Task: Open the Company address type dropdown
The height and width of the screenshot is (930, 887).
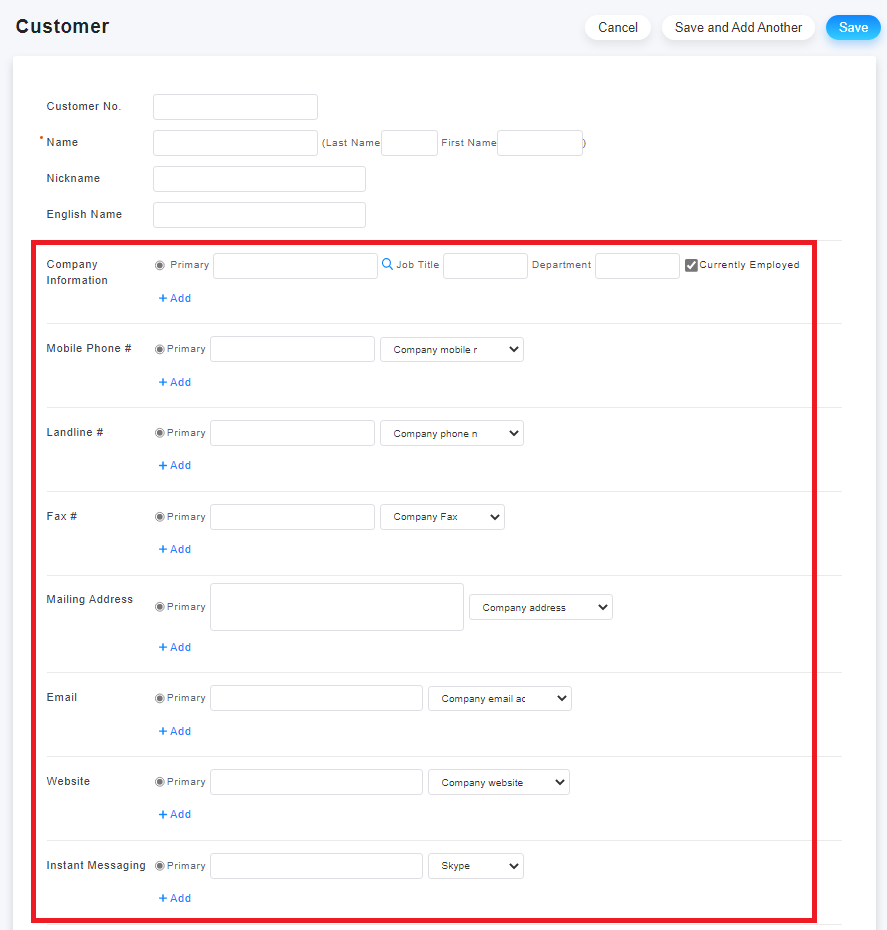Action: pyautogui.click(x=541, y=607)
